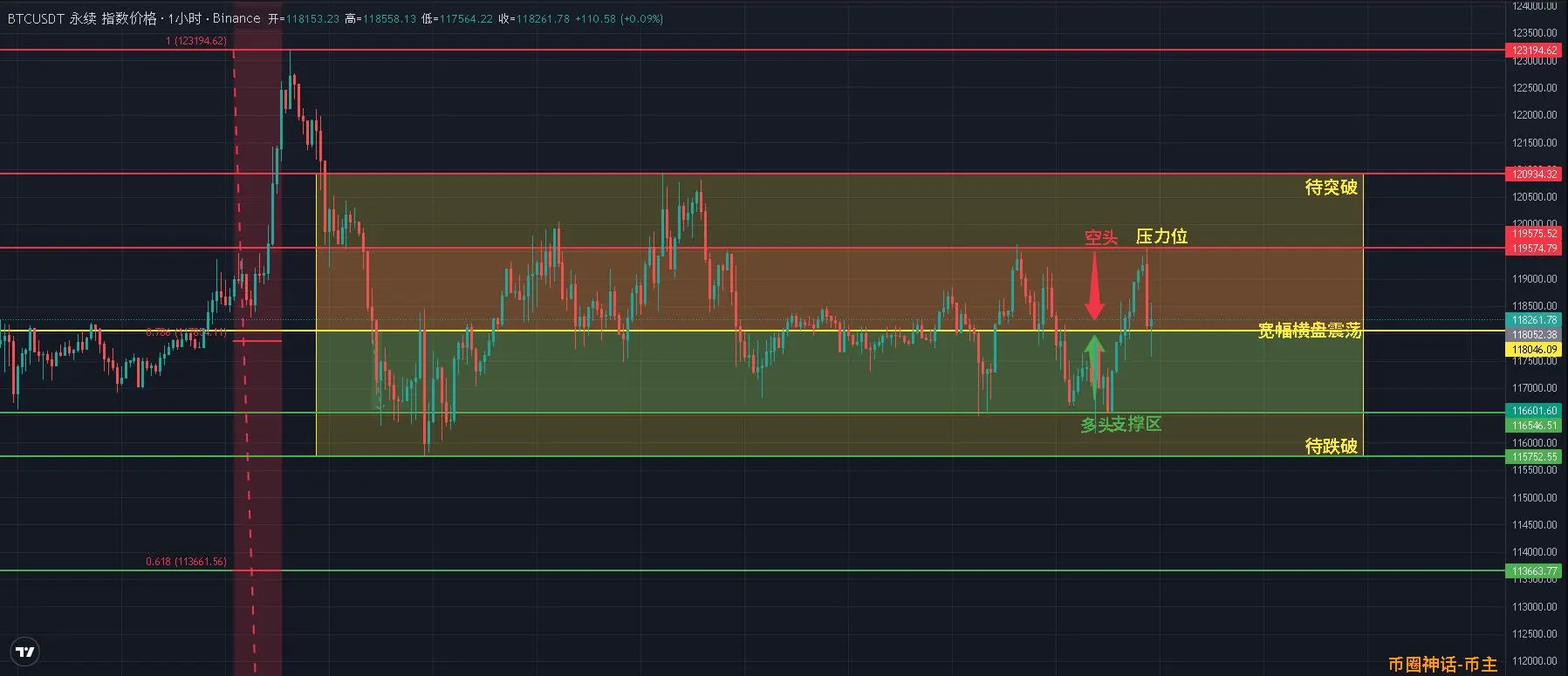Click the 119000.00 axis tick
Image resolution: width=1568 pixels, height=676 pixels.
1535,279
